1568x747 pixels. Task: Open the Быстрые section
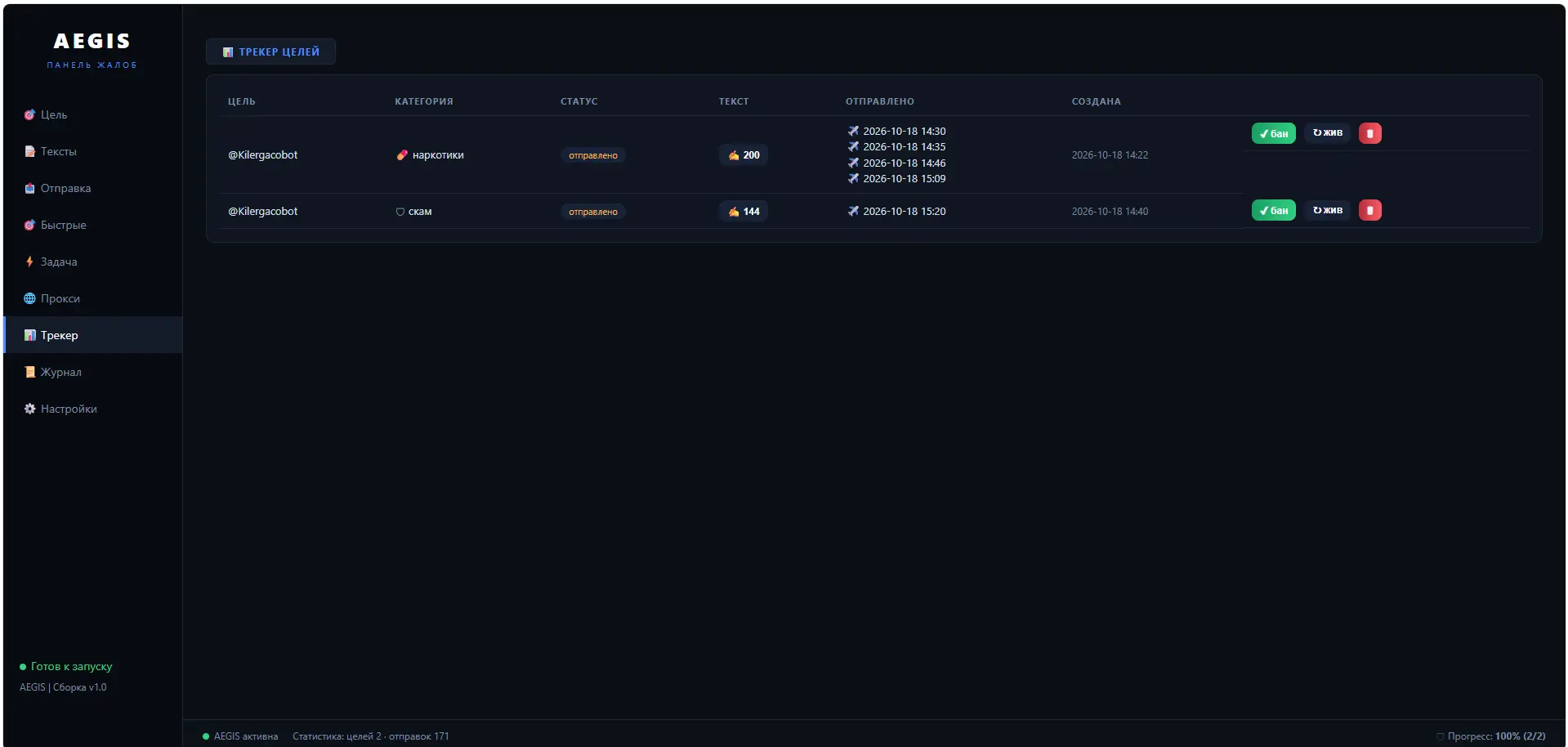point(93,225)
